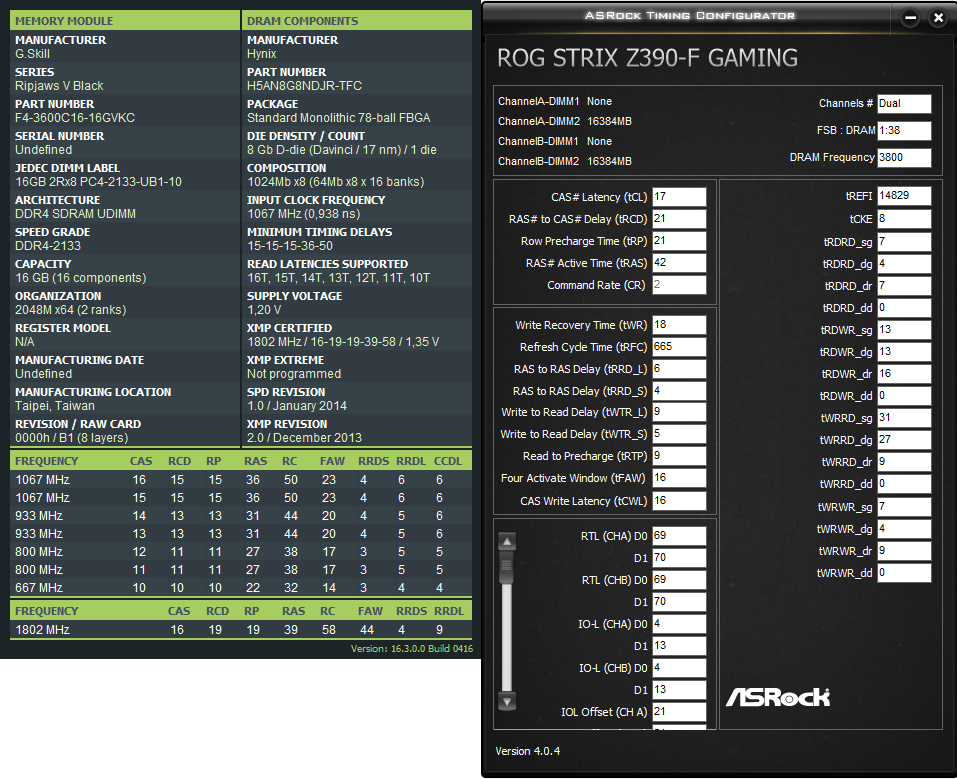Click Version 16.3.0.0 Build 0416 text
The height and width of the screenshot is (779, 957).
pos(411,648)
